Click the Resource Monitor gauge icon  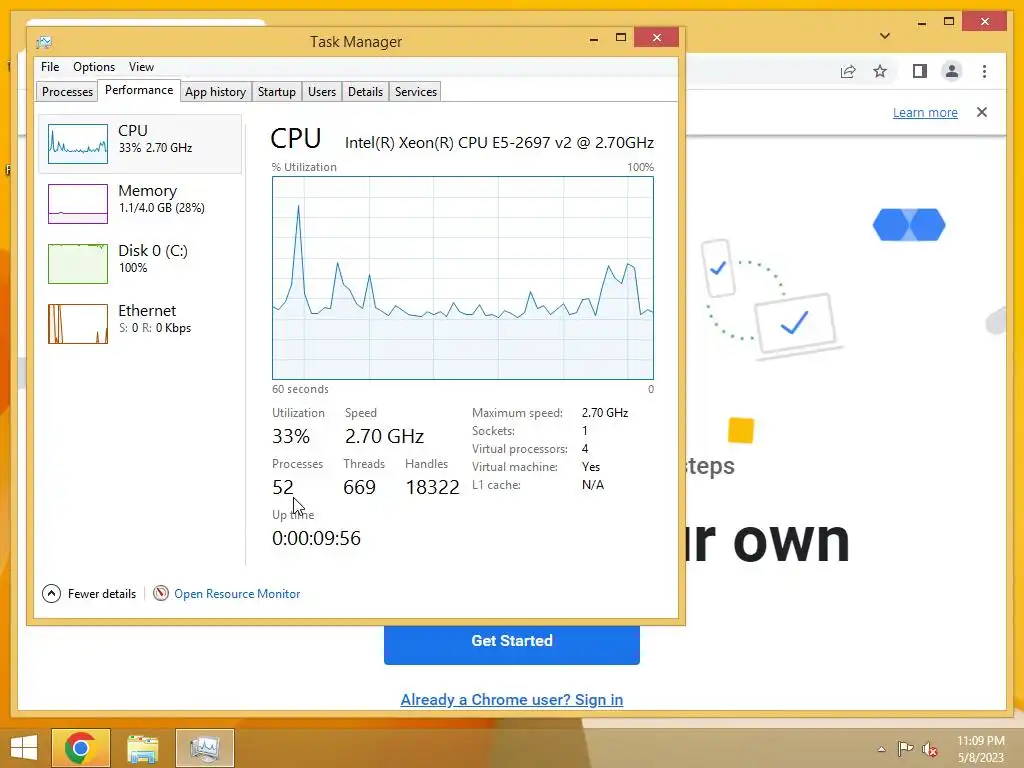click(161, 593)
